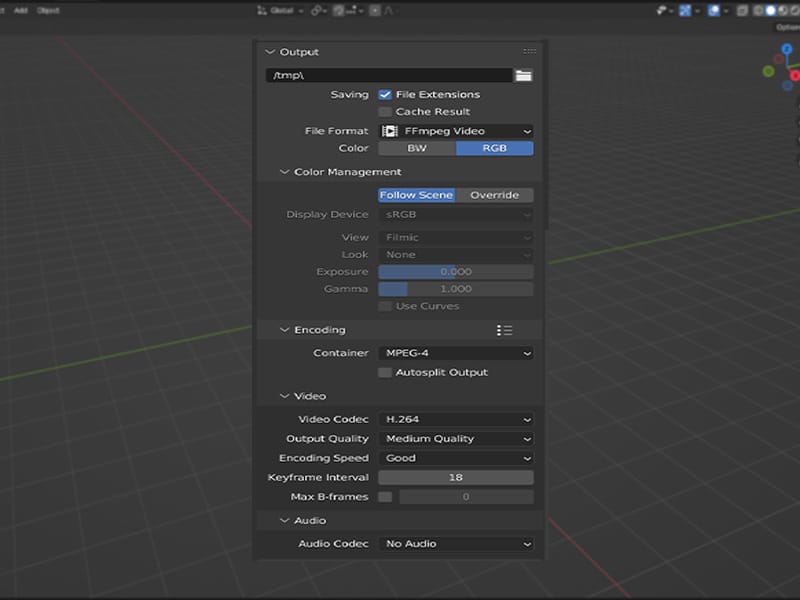Toggle the Show Gizmos icon
800x600 pixels.
684,11
